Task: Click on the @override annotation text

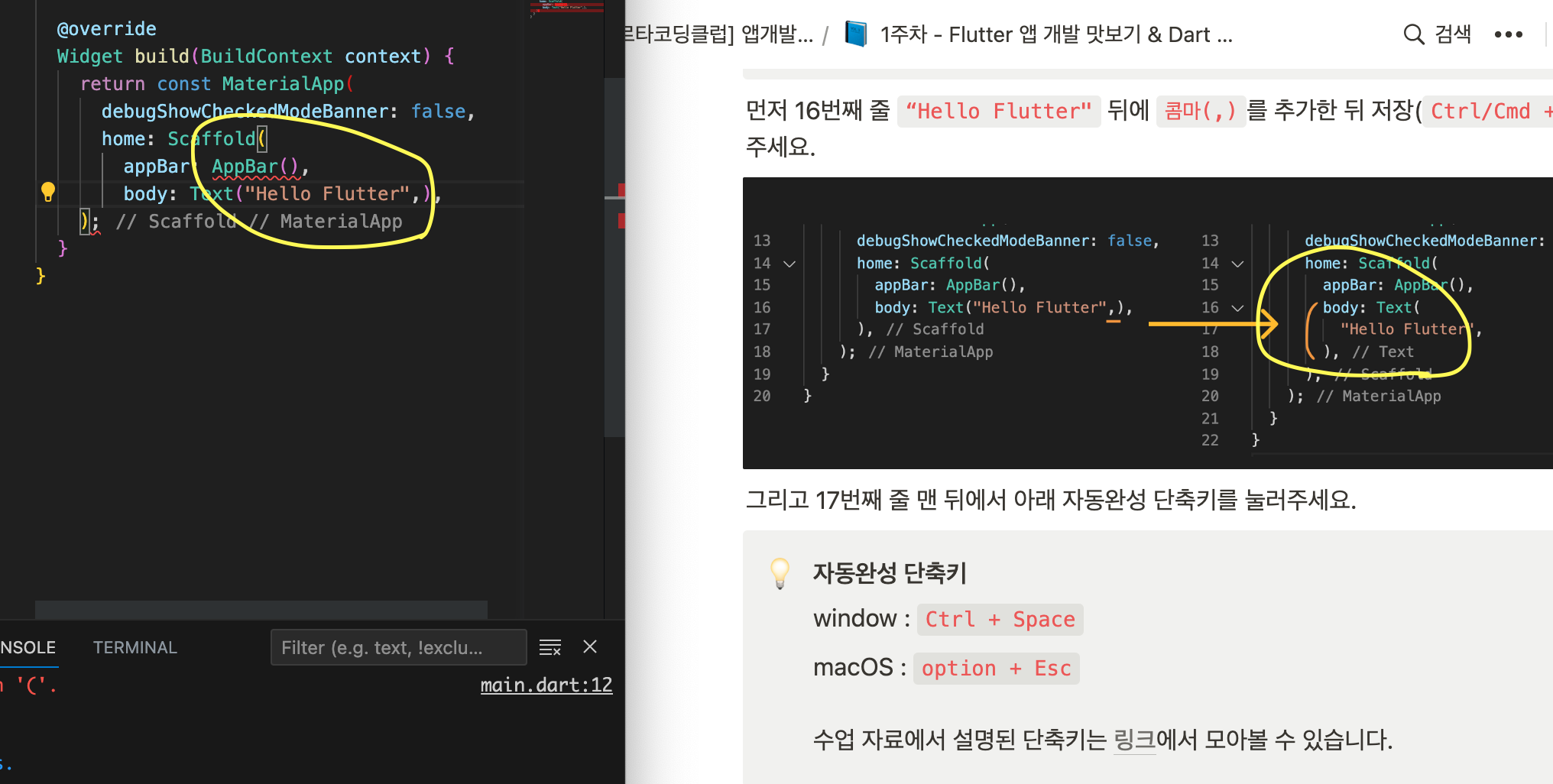Action: [106, 29]
